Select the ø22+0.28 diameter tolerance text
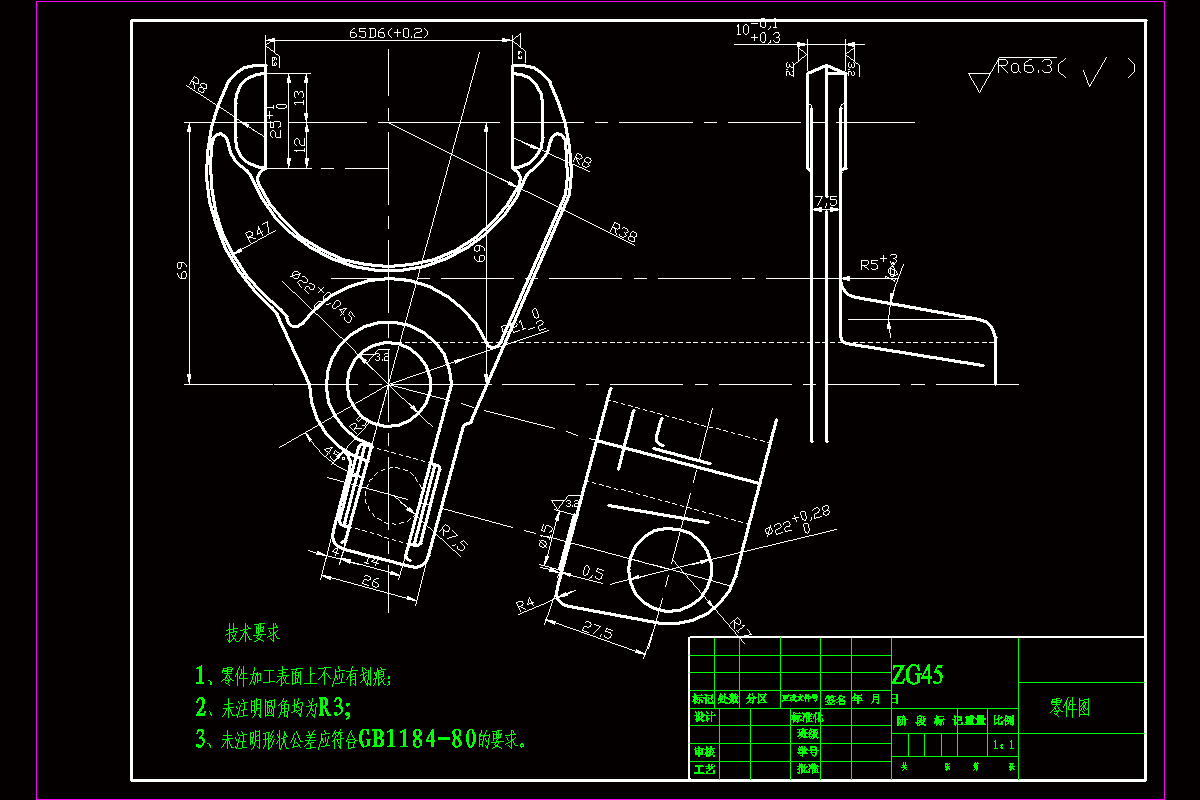The width and height of the screenshot is (1200, 800). tap(800, 520)
